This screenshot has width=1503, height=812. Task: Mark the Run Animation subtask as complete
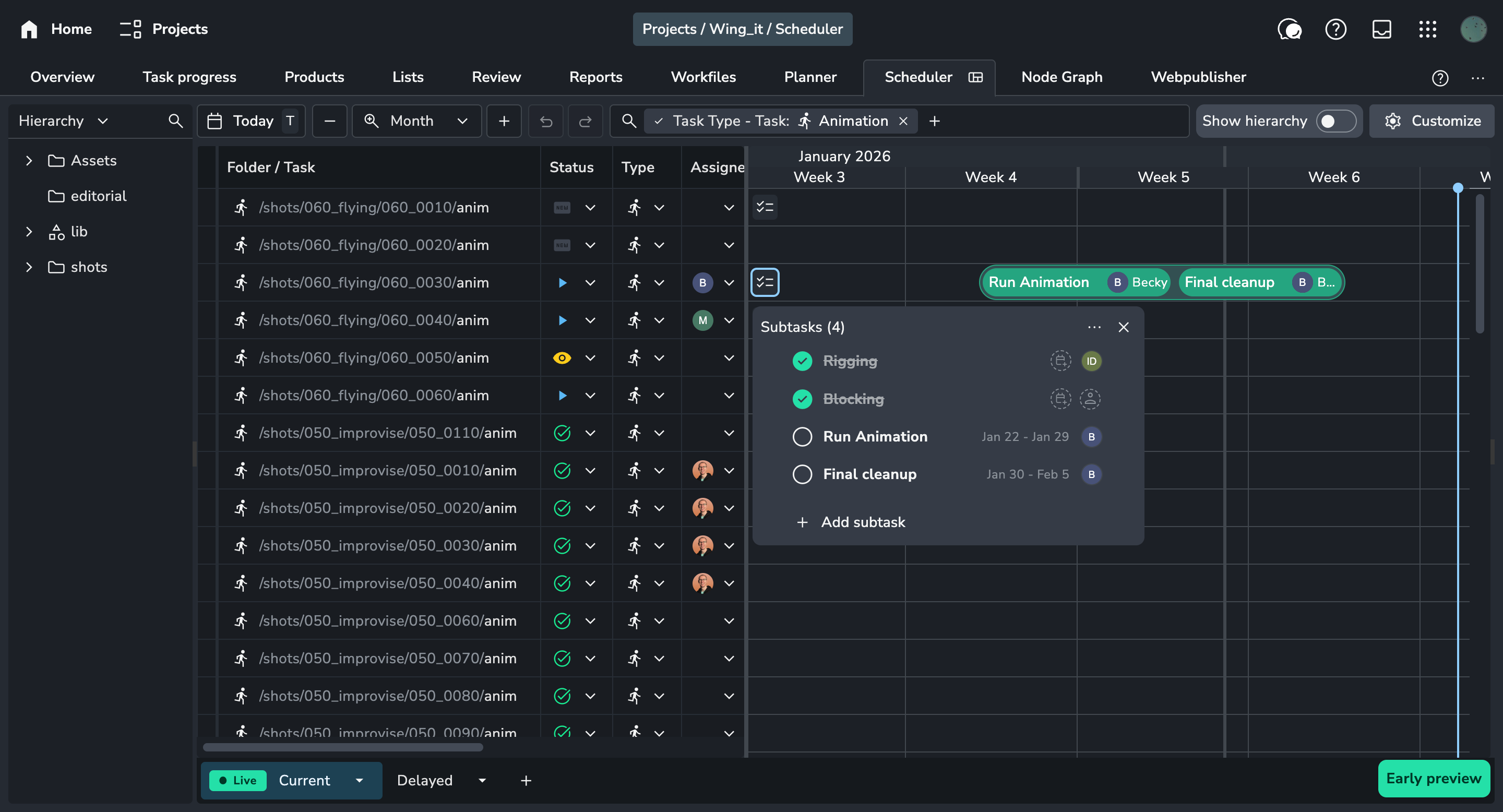(802, 437)
